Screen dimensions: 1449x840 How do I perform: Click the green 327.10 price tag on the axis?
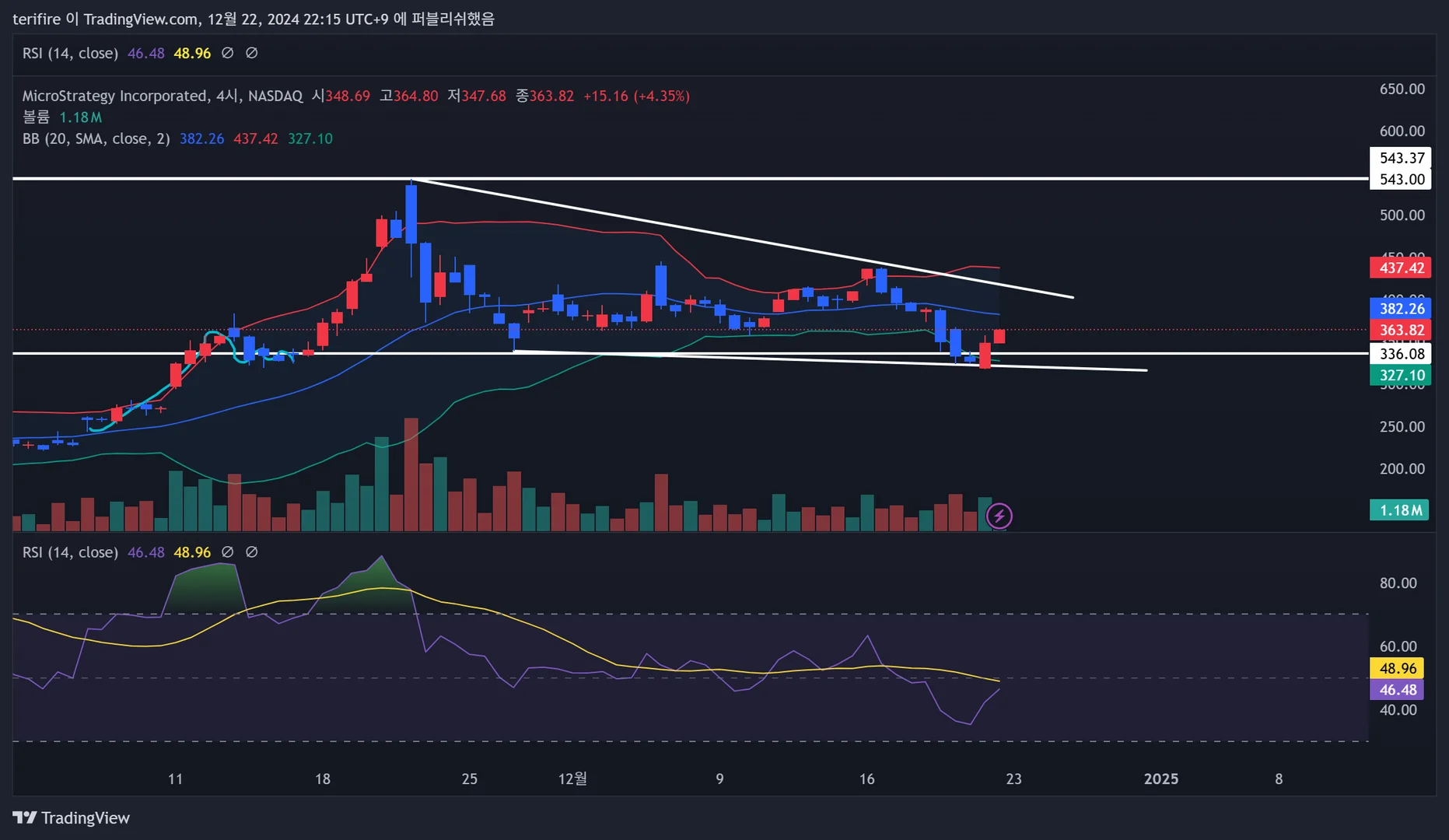coord(1401,376)
